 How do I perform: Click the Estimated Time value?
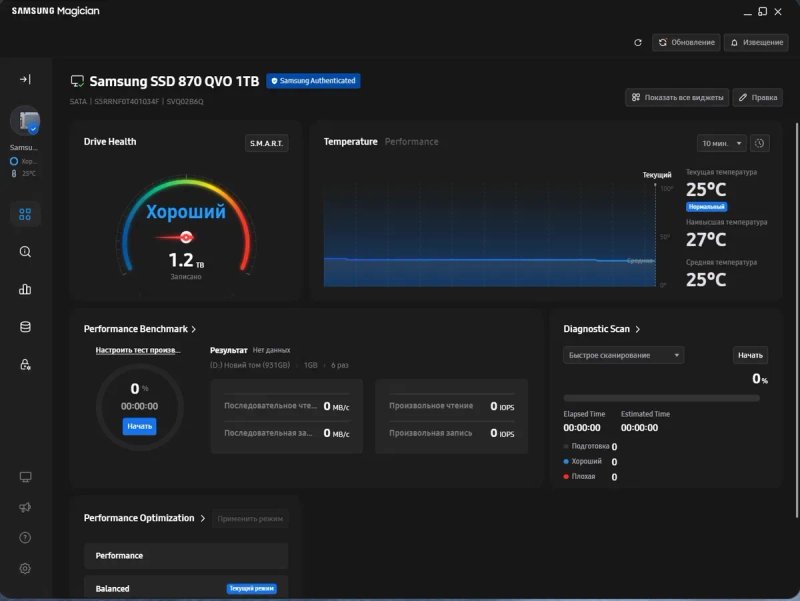[x=639, y=428]
